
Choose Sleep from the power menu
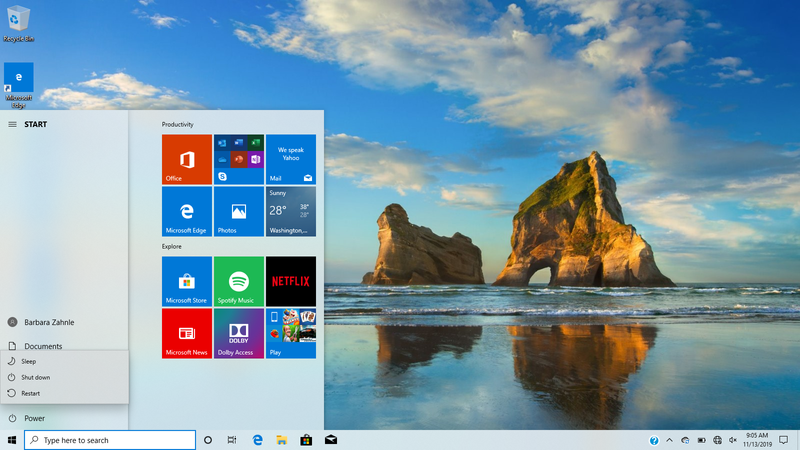click(x=64, y=361)
